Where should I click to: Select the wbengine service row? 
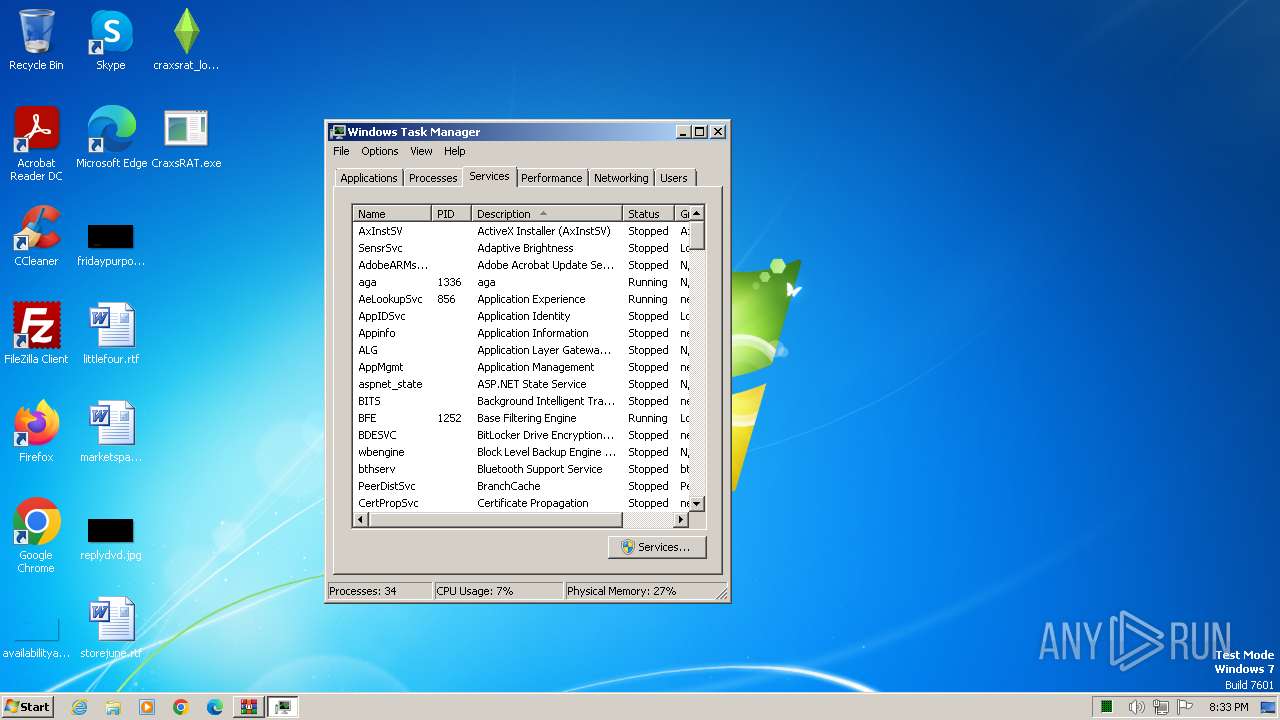tap(521, 452)
